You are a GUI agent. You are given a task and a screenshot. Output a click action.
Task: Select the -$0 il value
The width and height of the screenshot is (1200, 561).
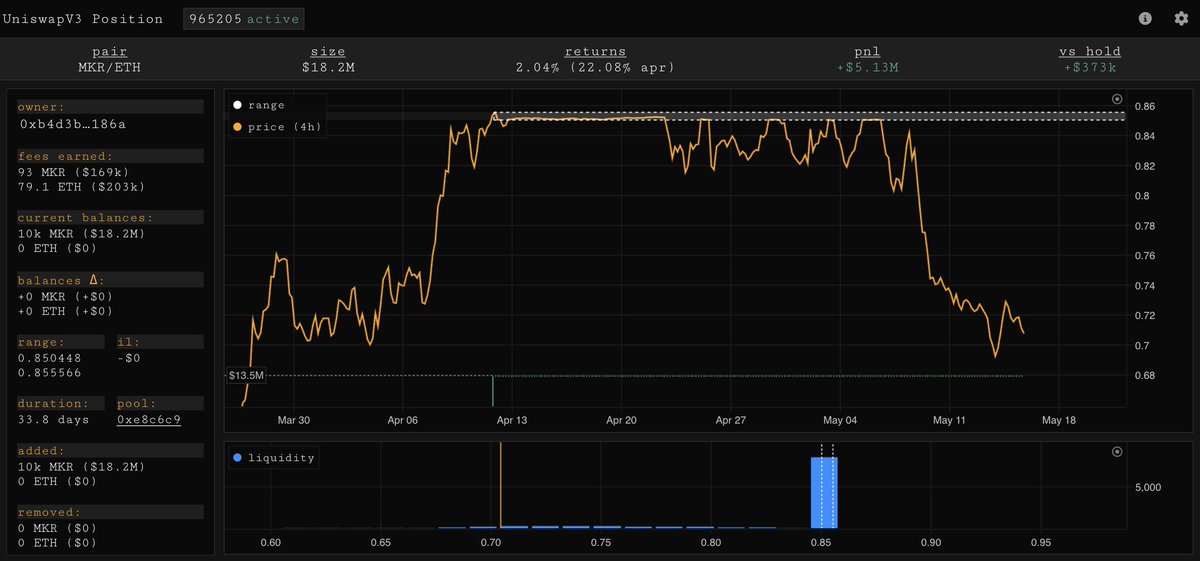130,357
